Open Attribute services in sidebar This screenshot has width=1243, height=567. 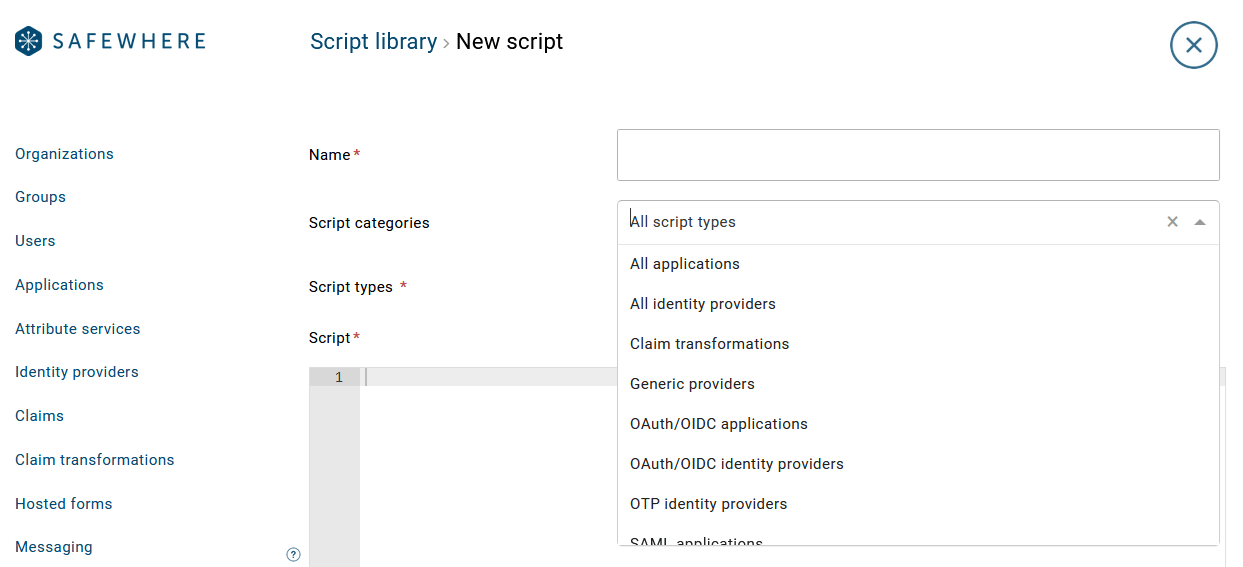tap(78, 329)
